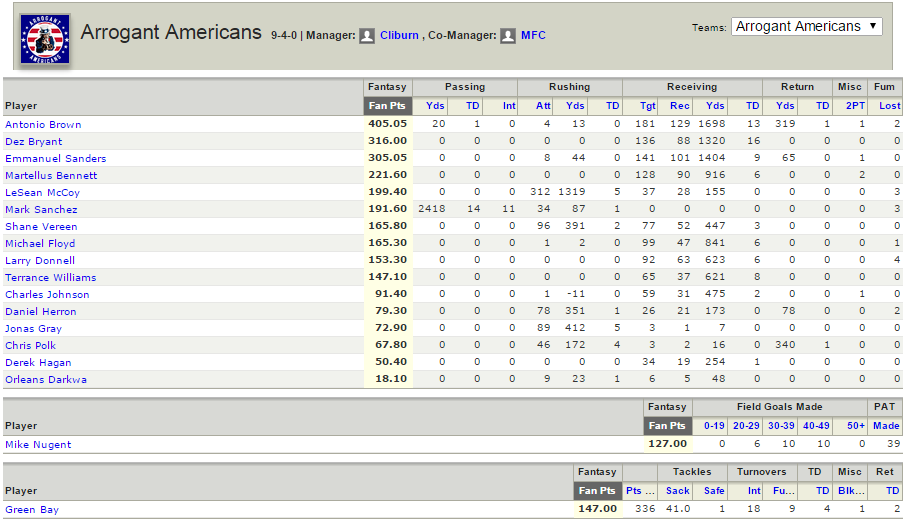Sort by 0-19 field goals column
The image size is (908, 524).
tap(714, 426)
